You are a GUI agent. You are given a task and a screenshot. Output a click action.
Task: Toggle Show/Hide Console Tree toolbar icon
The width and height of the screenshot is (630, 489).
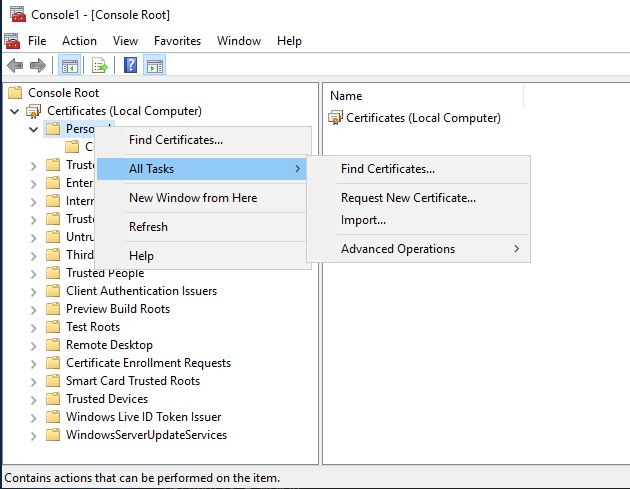(x=70, y=65)
